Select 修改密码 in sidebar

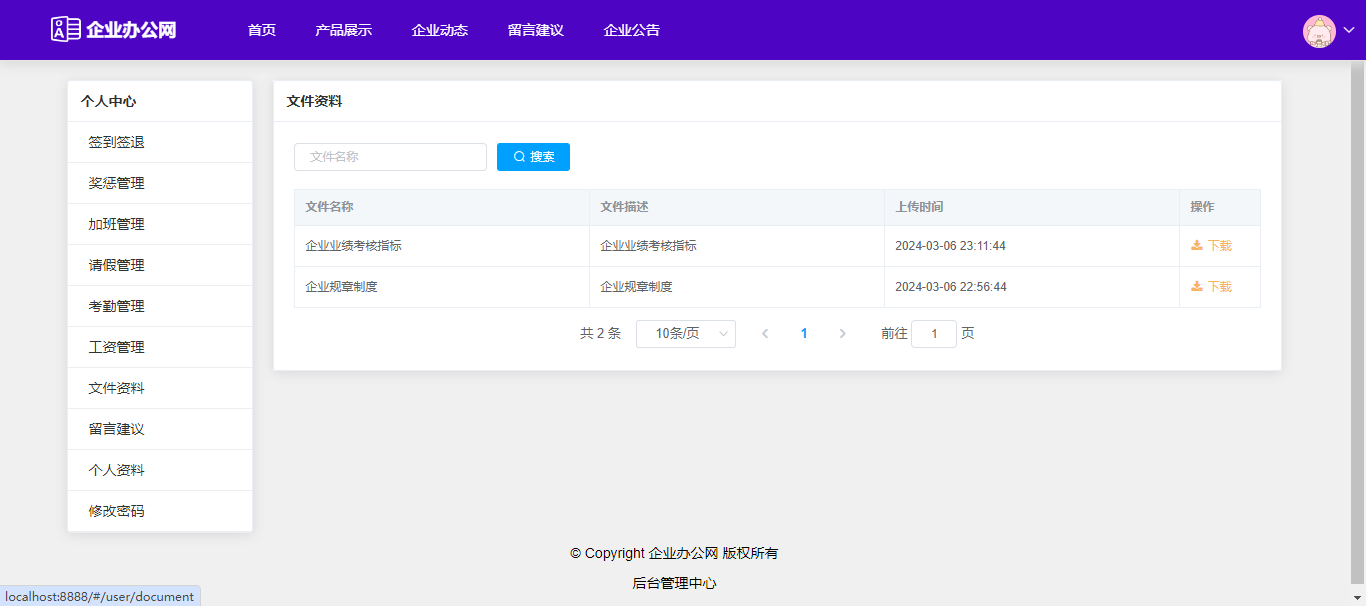tap(116, 511)
